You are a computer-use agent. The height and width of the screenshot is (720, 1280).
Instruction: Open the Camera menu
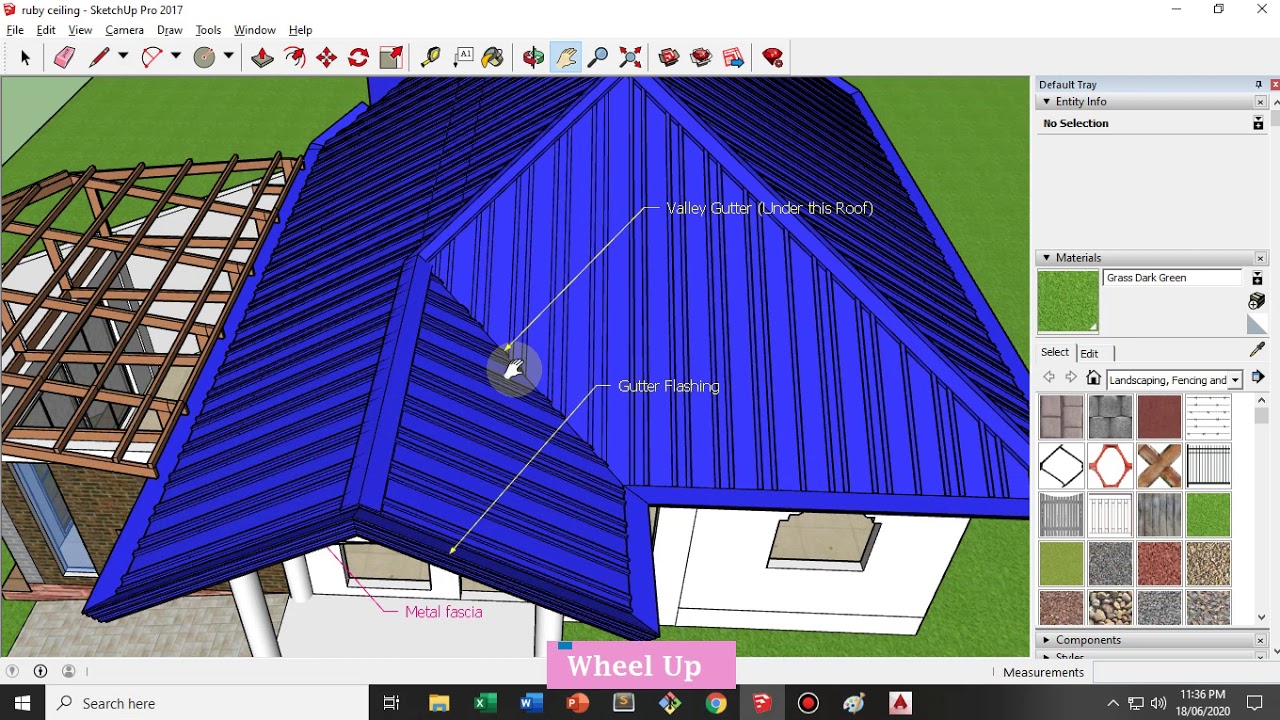[125, 30]
